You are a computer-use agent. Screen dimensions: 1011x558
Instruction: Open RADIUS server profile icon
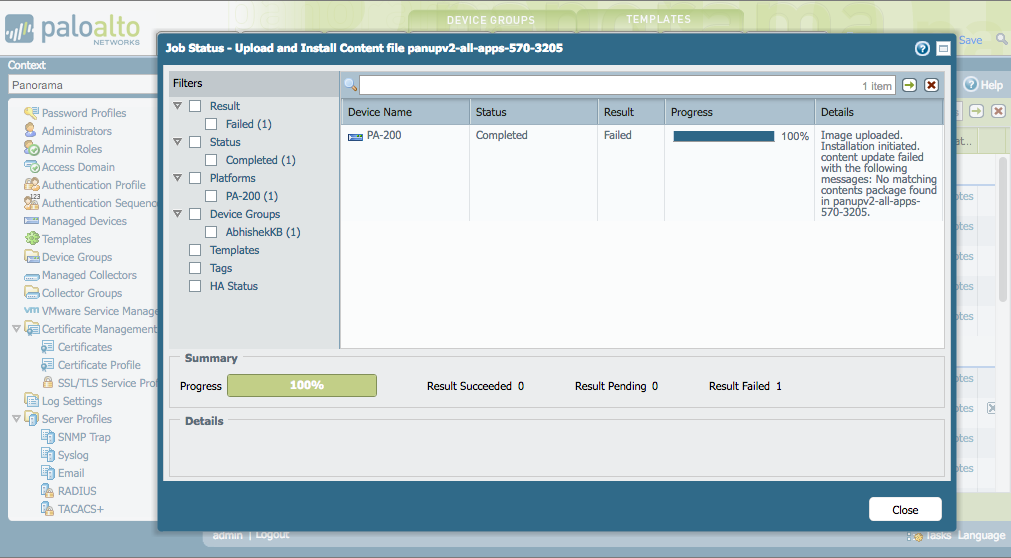pos(47,491)
